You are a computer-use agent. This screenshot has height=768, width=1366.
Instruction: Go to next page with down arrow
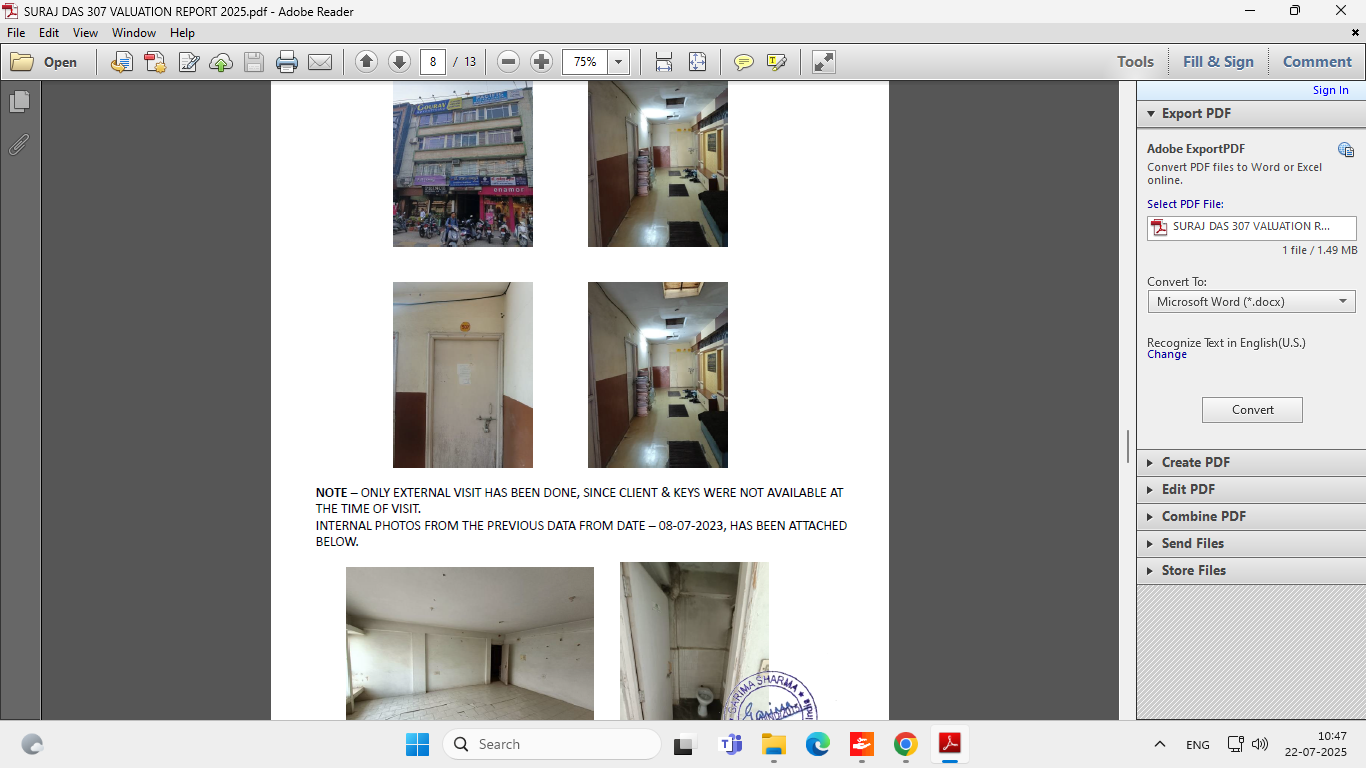click(x=399, y=62)
